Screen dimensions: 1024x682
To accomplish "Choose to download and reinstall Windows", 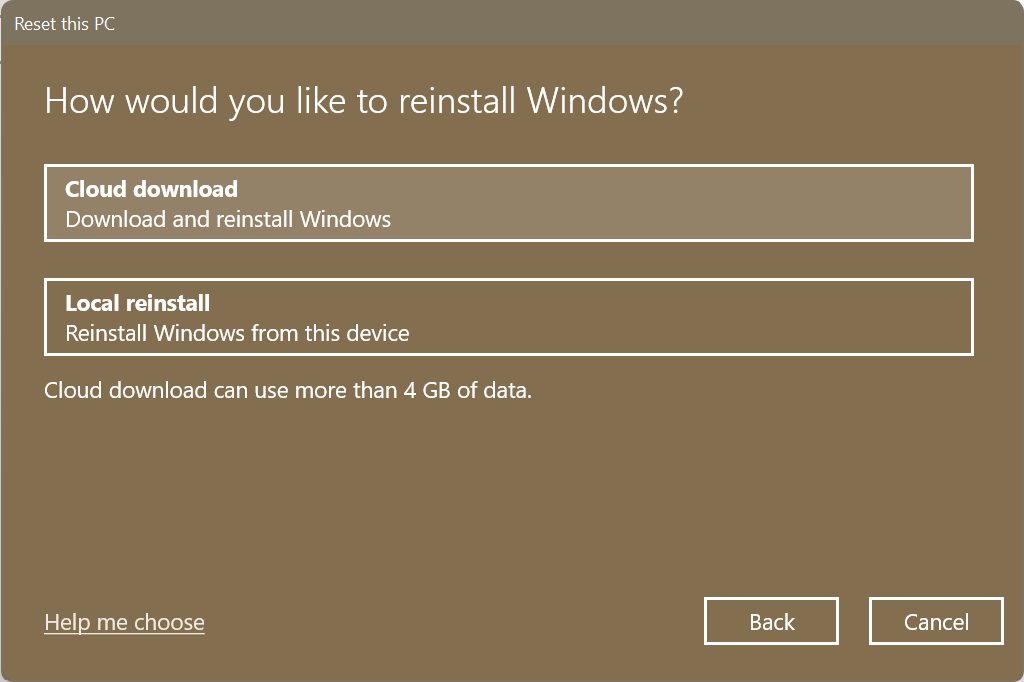I will coord(509,202).
